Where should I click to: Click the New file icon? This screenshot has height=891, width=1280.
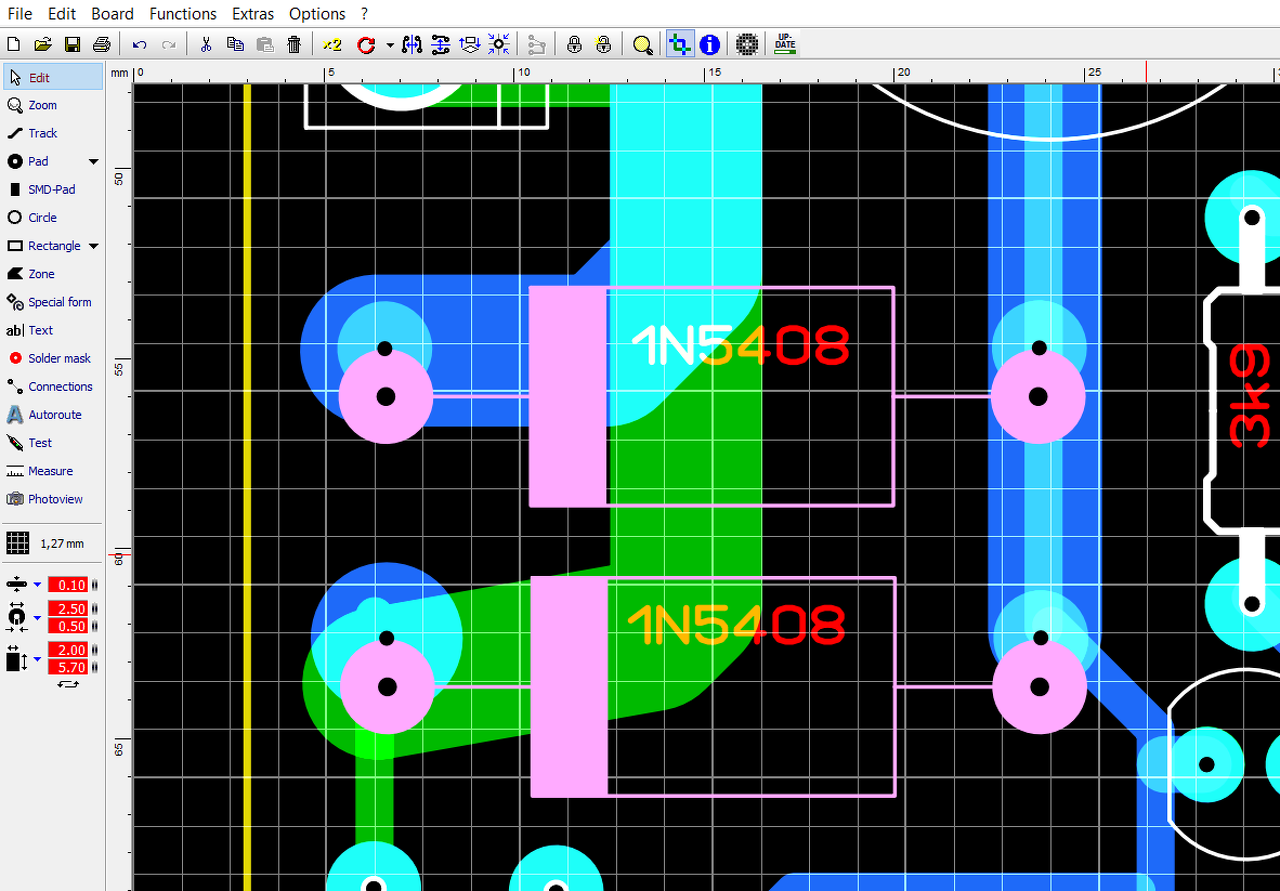[14, 44]
